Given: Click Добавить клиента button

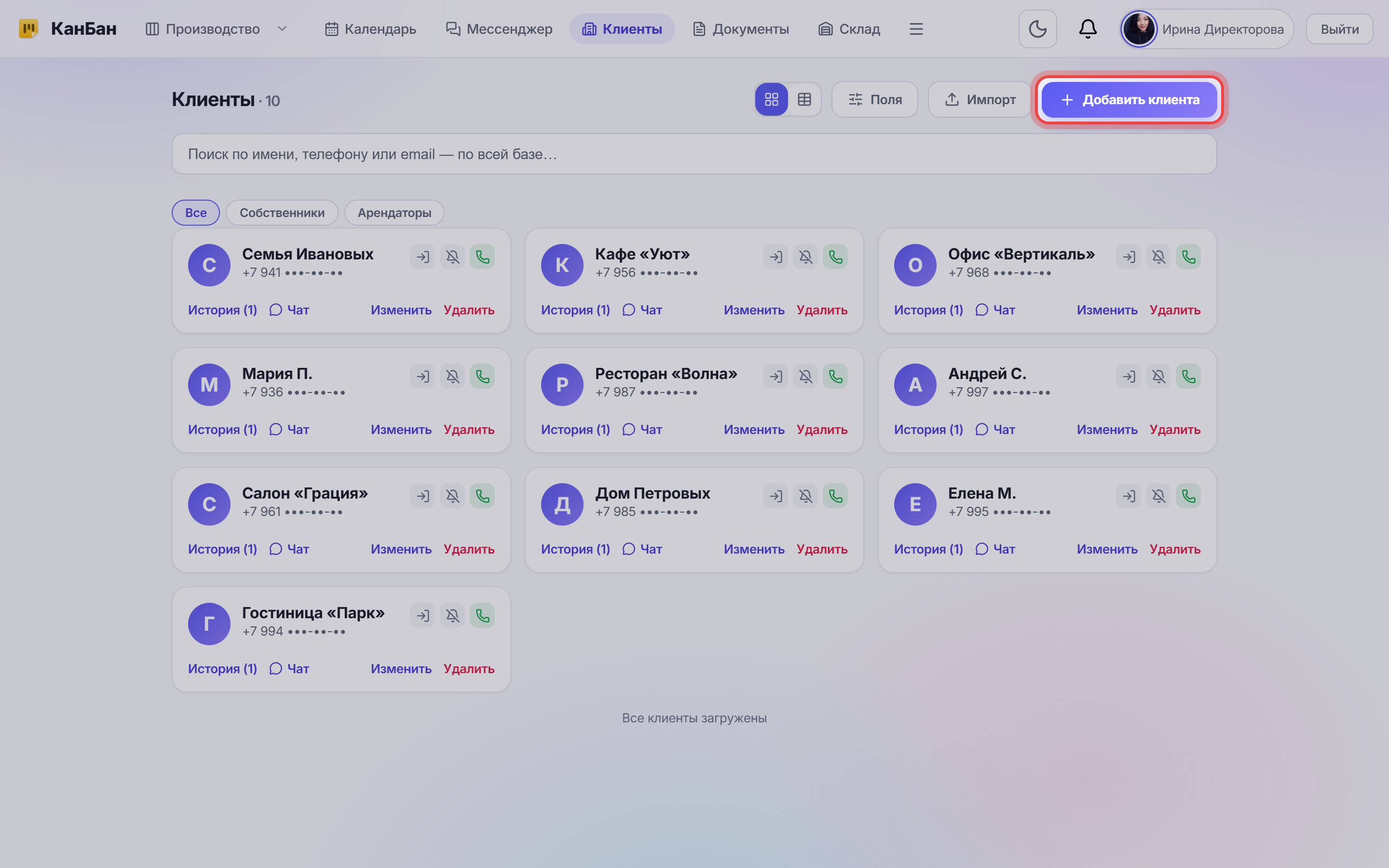Looking at the screenshot, I should tap(1129, 99).
